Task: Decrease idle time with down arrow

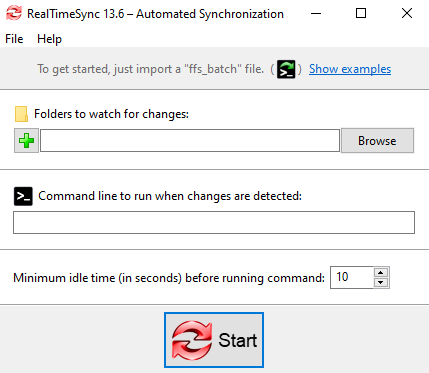Action: point(381,283)
